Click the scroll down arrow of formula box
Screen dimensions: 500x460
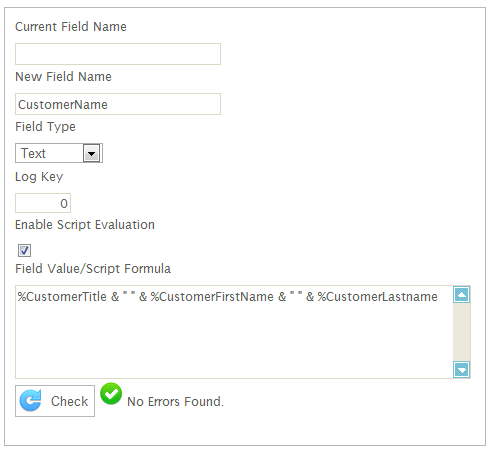click(462, 369)
